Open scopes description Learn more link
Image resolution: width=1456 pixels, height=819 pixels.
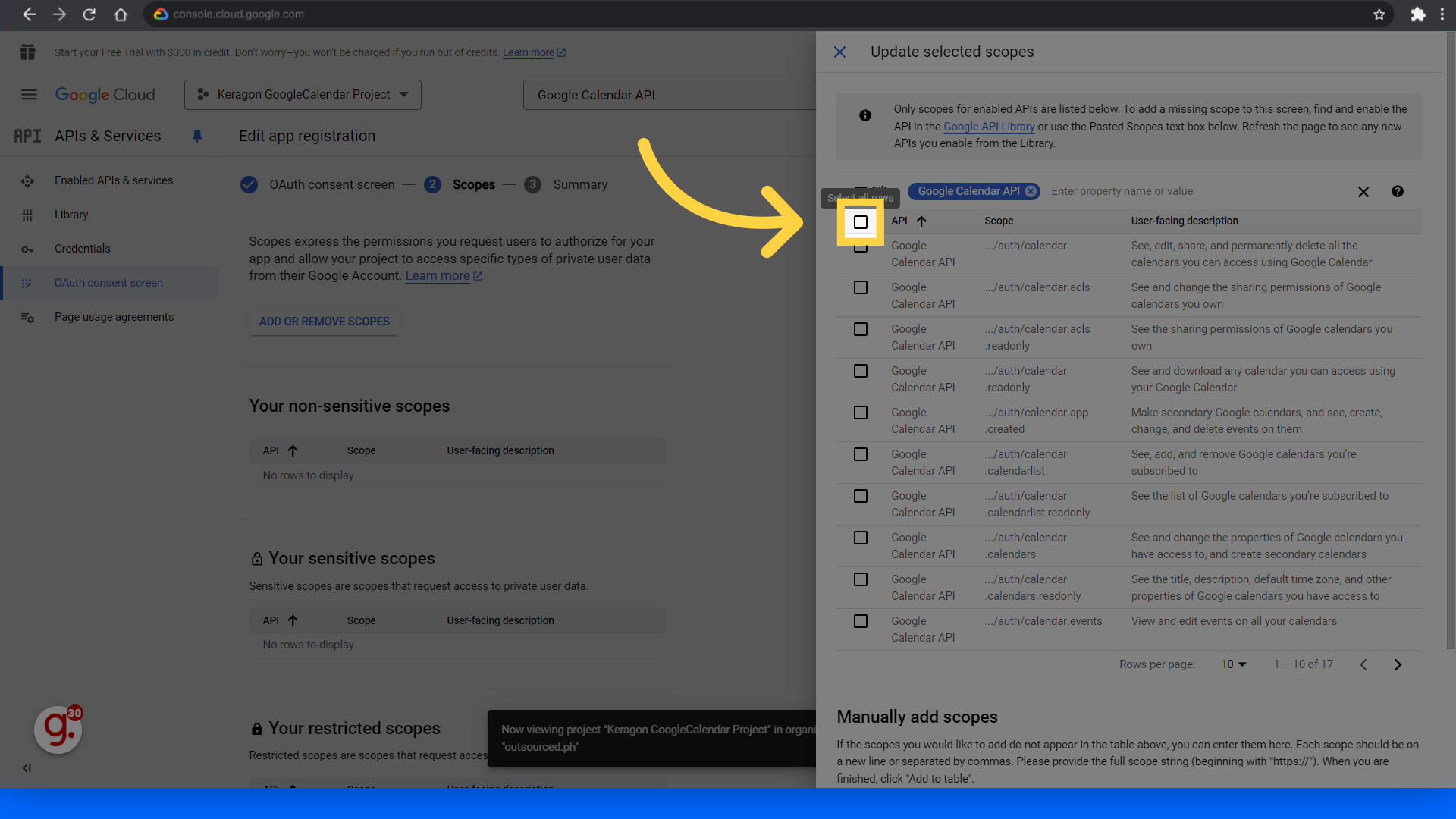[444, 276]
